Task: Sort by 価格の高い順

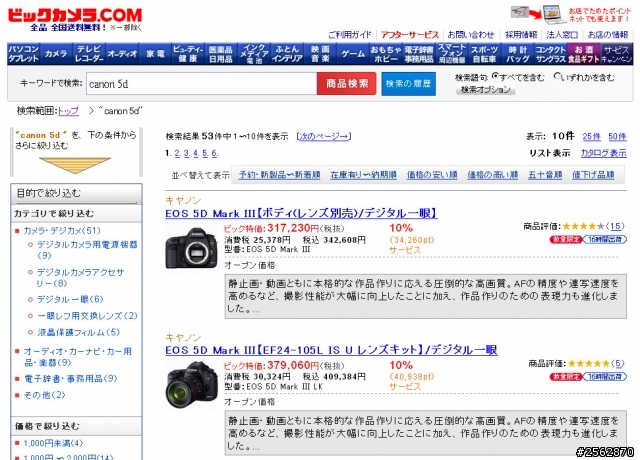Action: point(492,175)
